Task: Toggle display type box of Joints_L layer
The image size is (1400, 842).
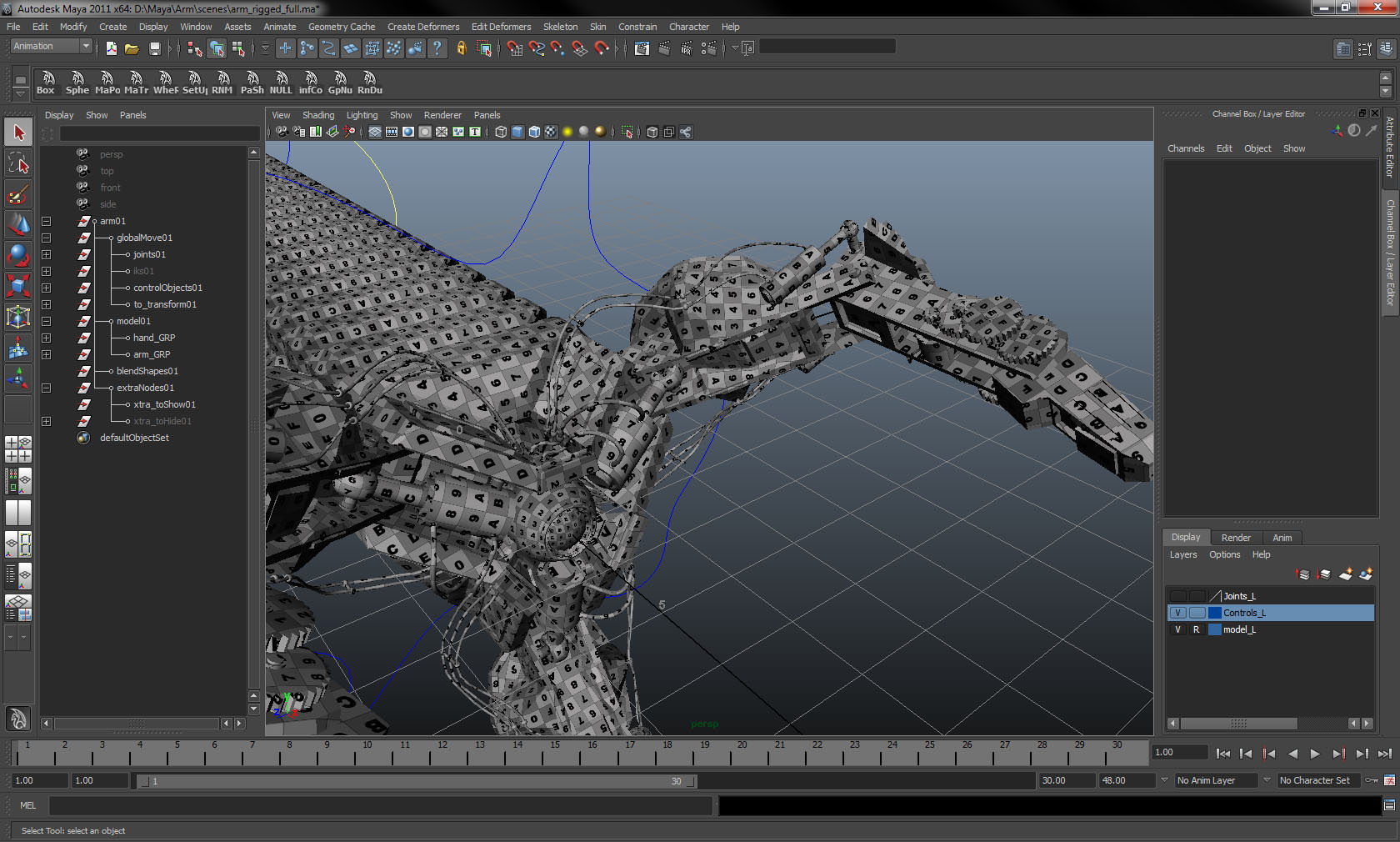Action: coord(1197,596)
